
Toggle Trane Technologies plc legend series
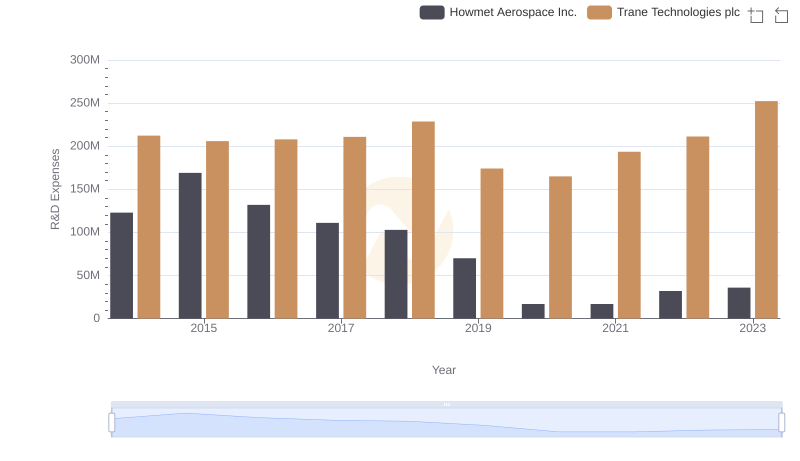(x=663, y=12)
